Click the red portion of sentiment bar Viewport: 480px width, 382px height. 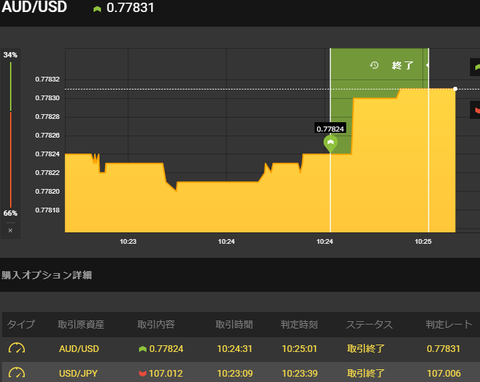[11, 160]
